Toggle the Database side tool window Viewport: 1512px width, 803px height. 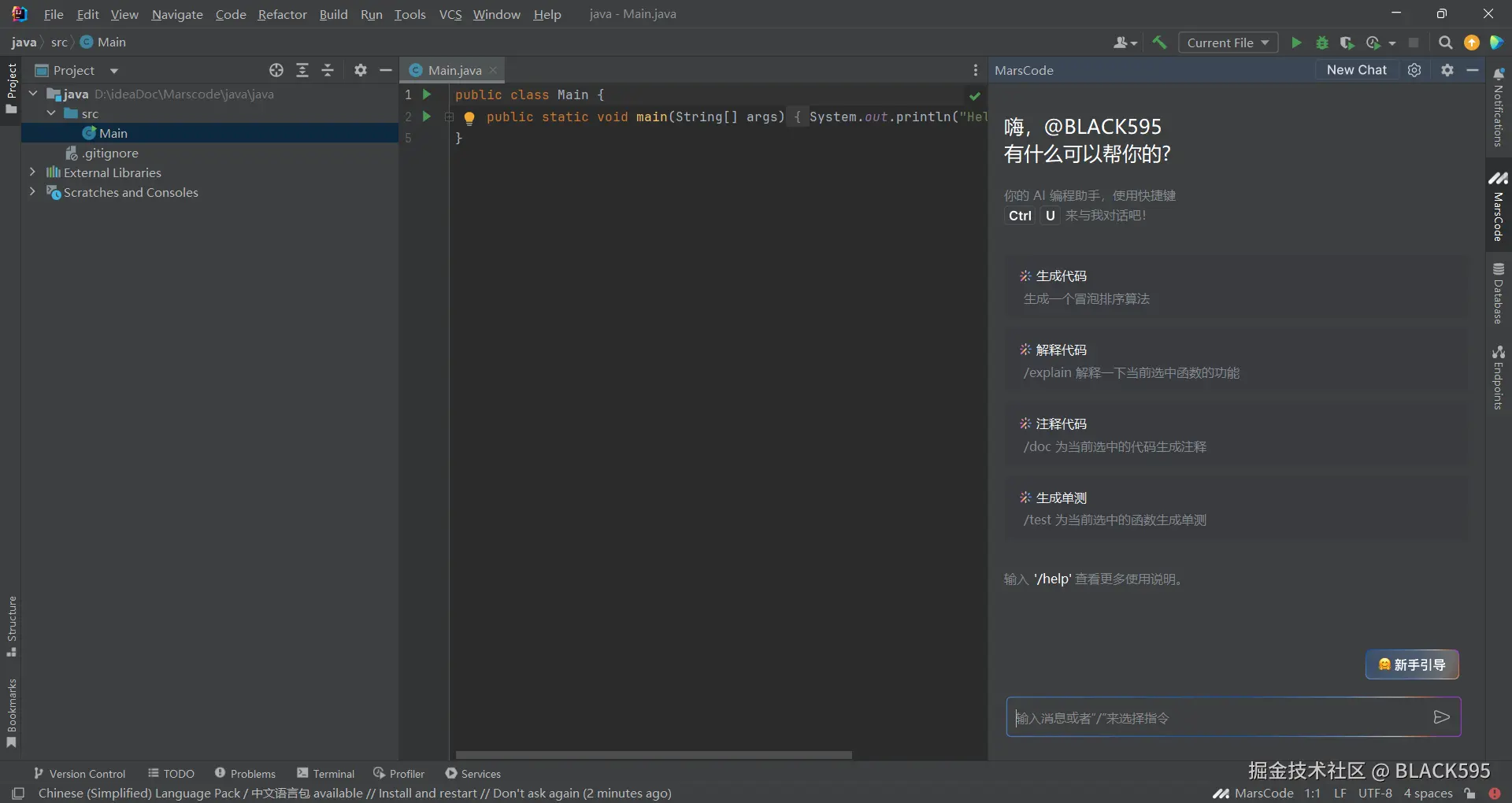[1499, 294]
